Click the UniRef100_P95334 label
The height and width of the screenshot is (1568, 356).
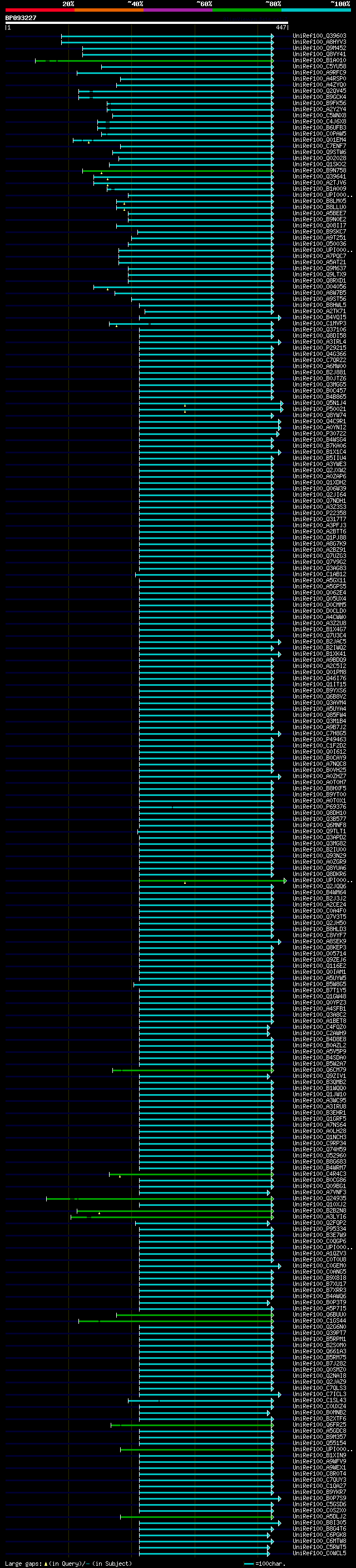(x=319, y=1229)
